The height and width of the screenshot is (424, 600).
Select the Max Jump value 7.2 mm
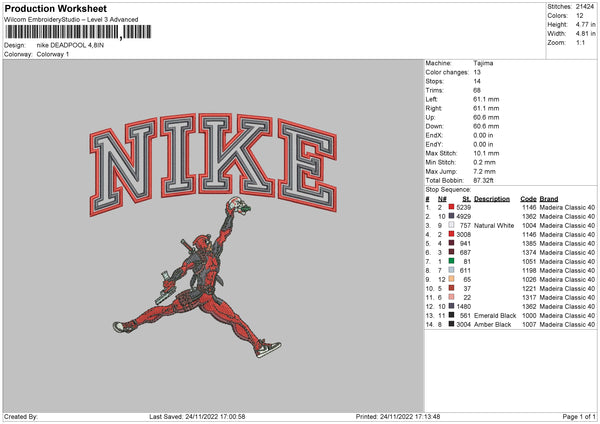pyautogui.click(x=484, y=171)
